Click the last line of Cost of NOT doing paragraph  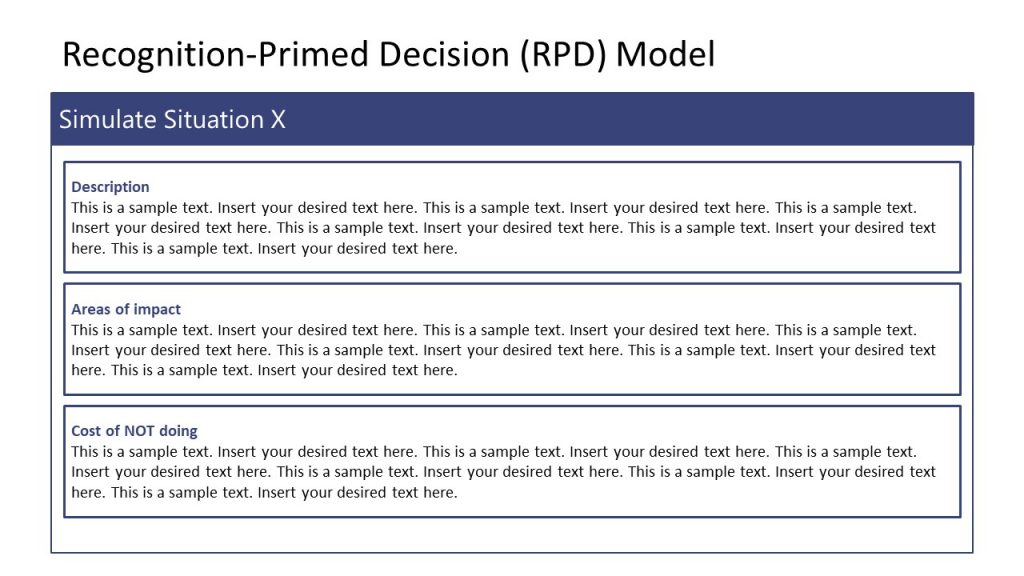coord(264,492)
